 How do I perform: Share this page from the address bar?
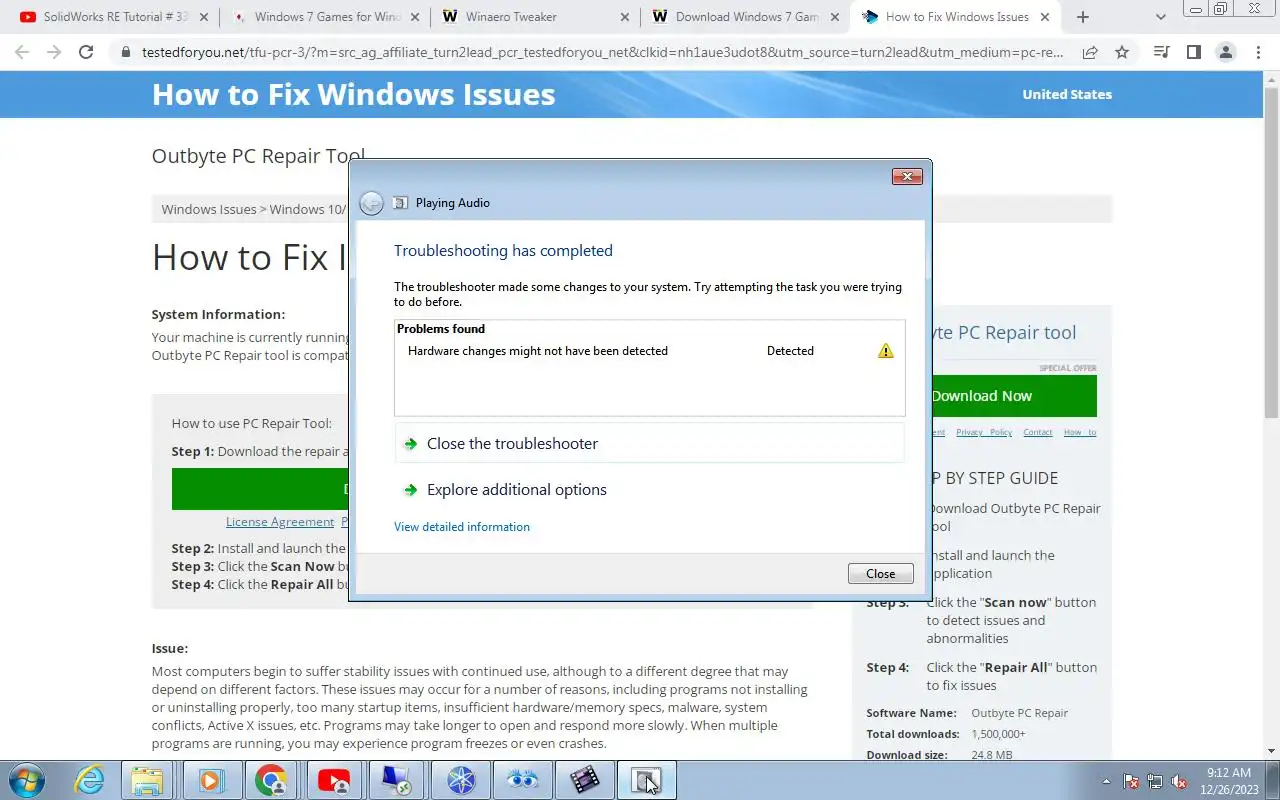(x=1090, y=52)
